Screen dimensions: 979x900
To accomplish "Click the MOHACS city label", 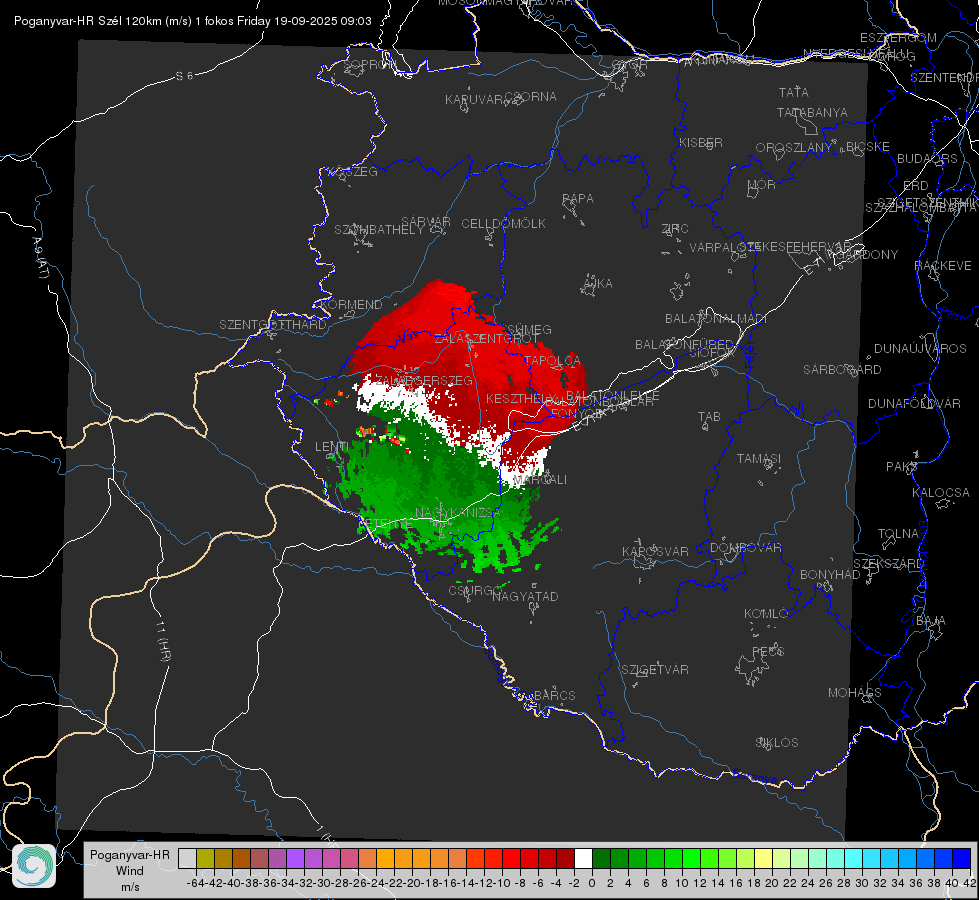I will coord(855,693).
